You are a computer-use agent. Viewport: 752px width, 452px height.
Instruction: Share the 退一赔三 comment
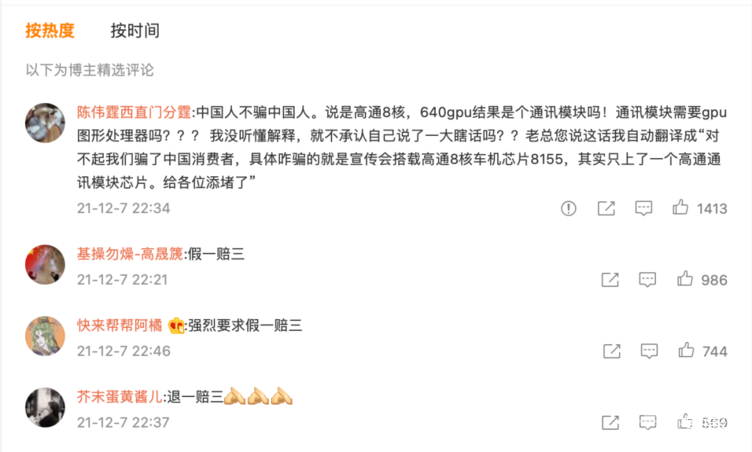pyautogui.click(x=610, y=423)
